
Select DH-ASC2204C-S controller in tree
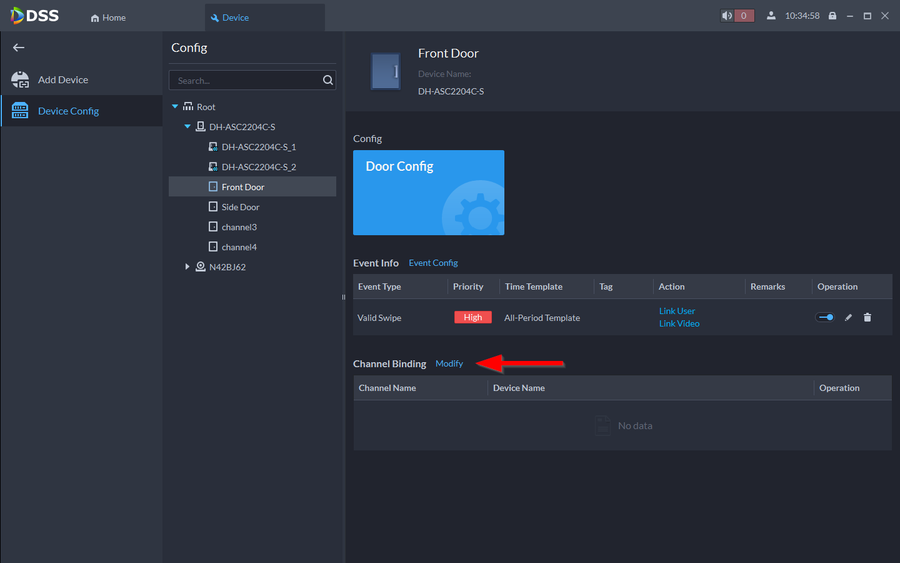[242, 127]
